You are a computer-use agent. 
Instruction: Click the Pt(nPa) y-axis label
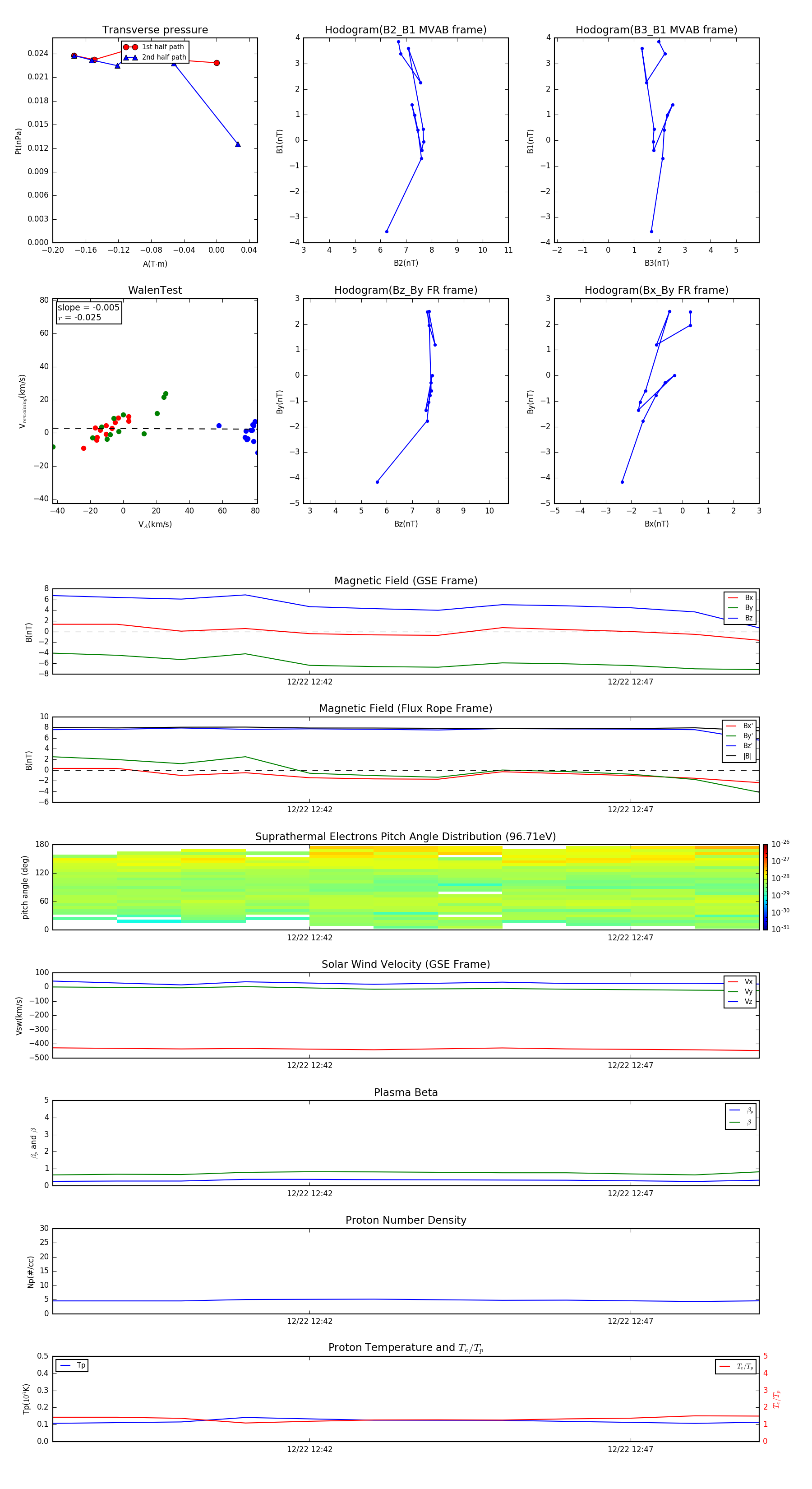18,140
